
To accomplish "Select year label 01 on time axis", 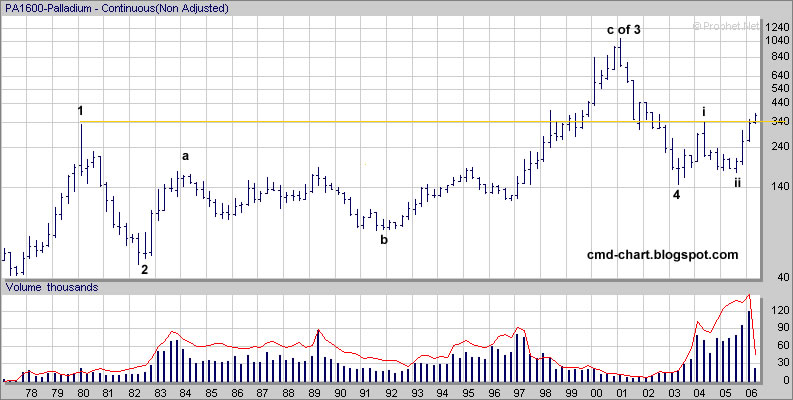I will (622, 393).
